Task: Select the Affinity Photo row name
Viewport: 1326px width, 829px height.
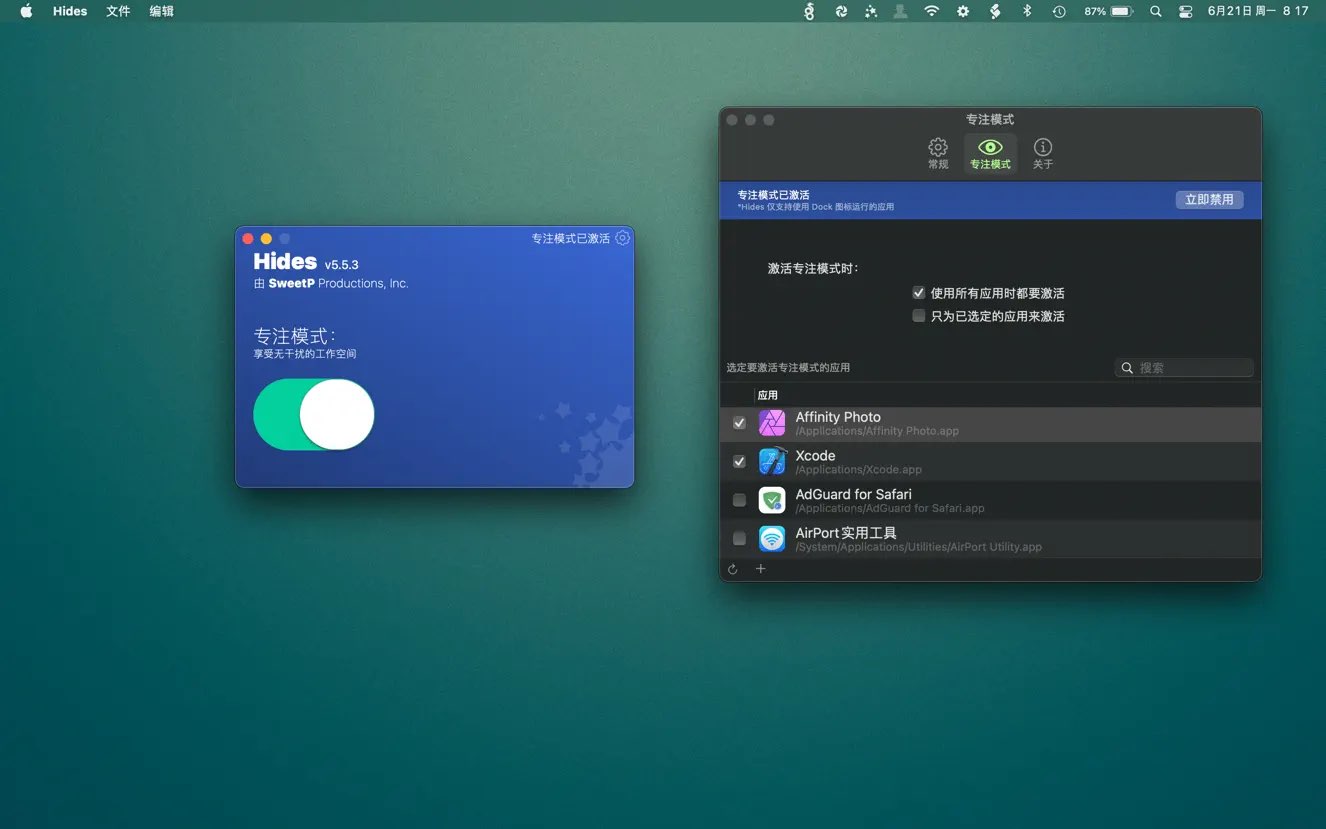Action: pyautogui.click(x=838, y=417)
